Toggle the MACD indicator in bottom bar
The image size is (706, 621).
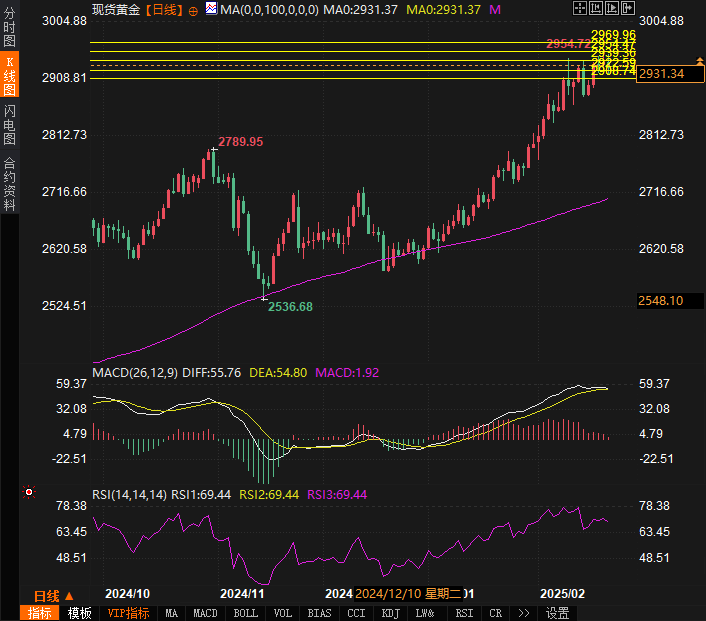(x=205, y=613)
